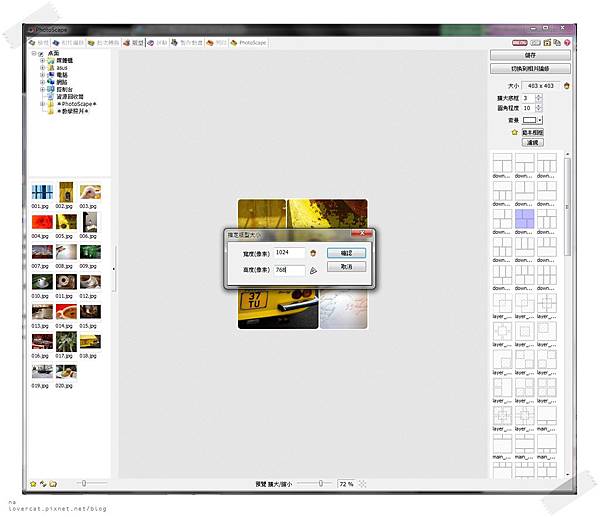Viewport: 600px width, 517px height.
Task: Decrease the margin value 3 with down arrow
Action: (539, 100)
